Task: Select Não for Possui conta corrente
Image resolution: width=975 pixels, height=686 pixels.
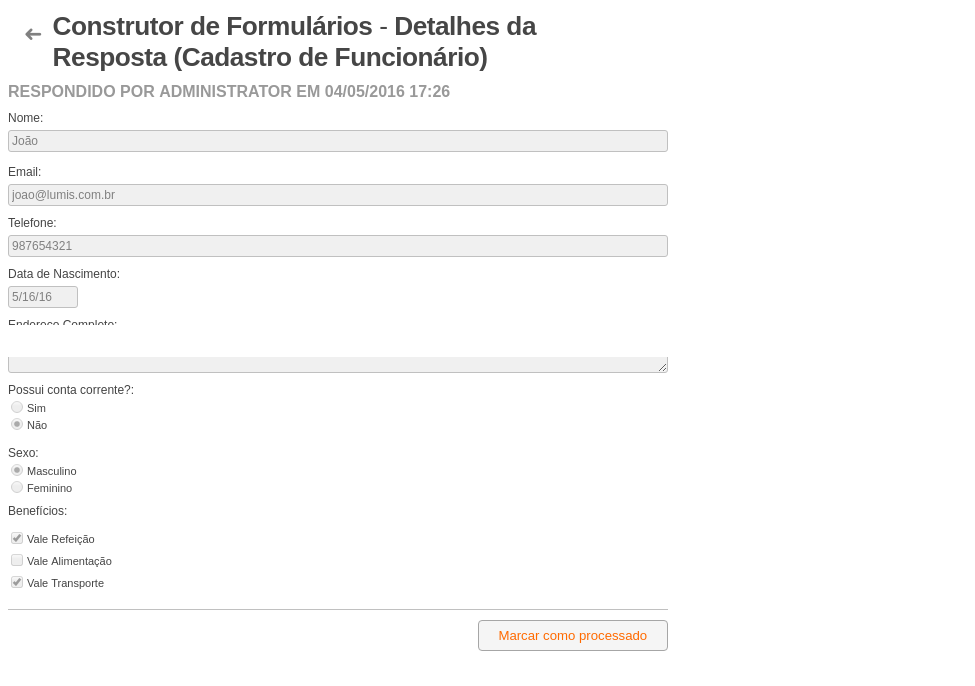Action: 17,425
